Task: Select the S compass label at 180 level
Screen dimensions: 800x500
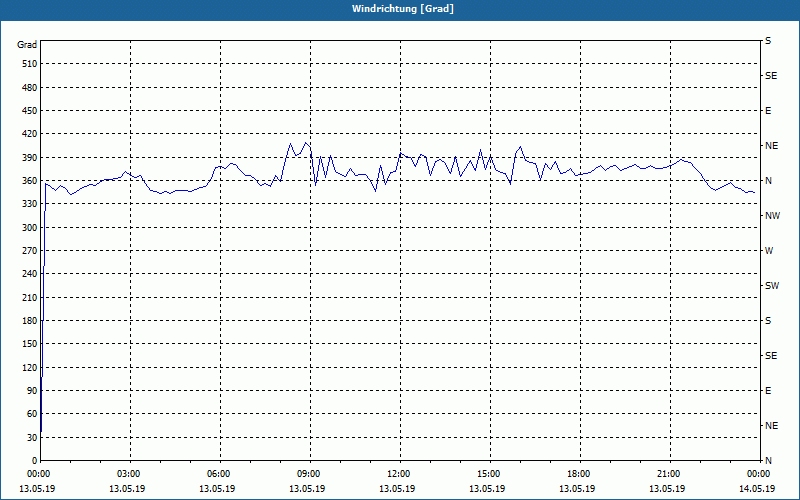Action: (x=768, y=320)
